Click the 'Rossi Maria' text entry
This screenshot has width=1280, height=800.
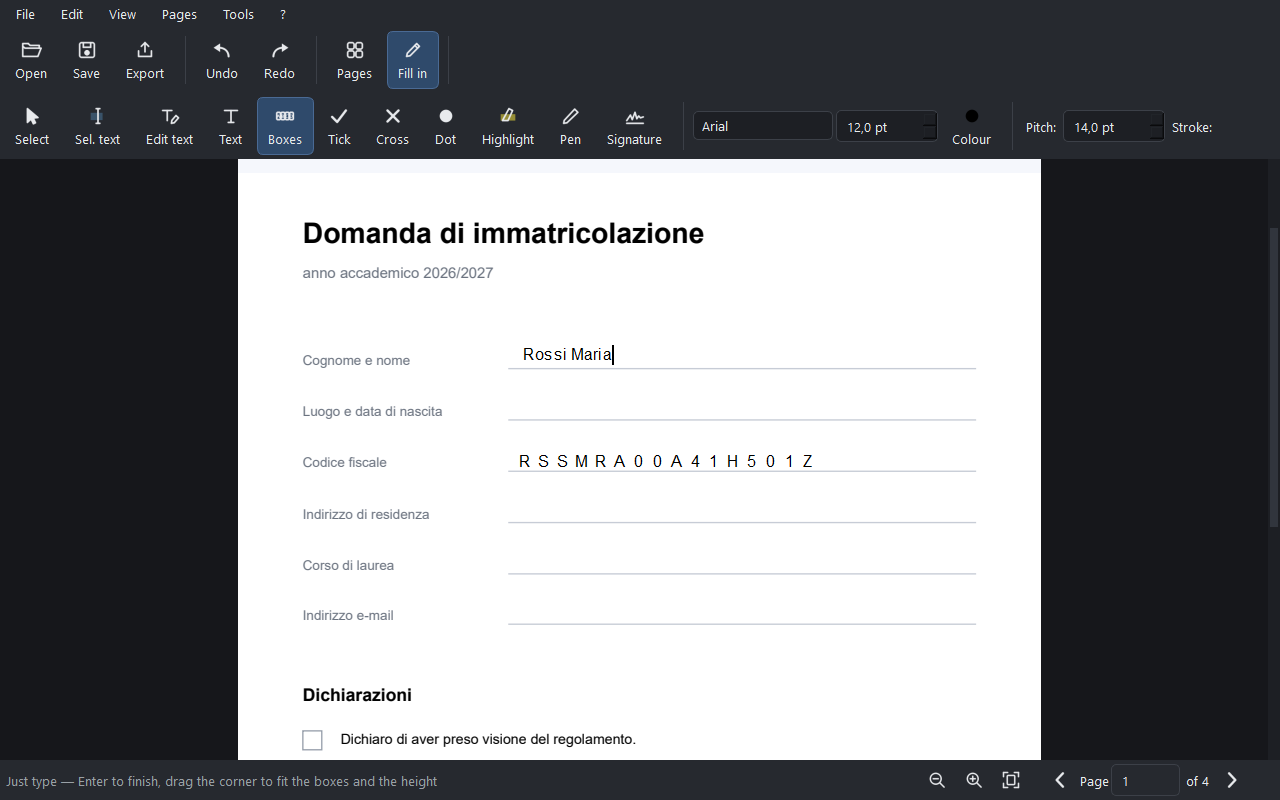pyautogui.click(x=567, y=354)
